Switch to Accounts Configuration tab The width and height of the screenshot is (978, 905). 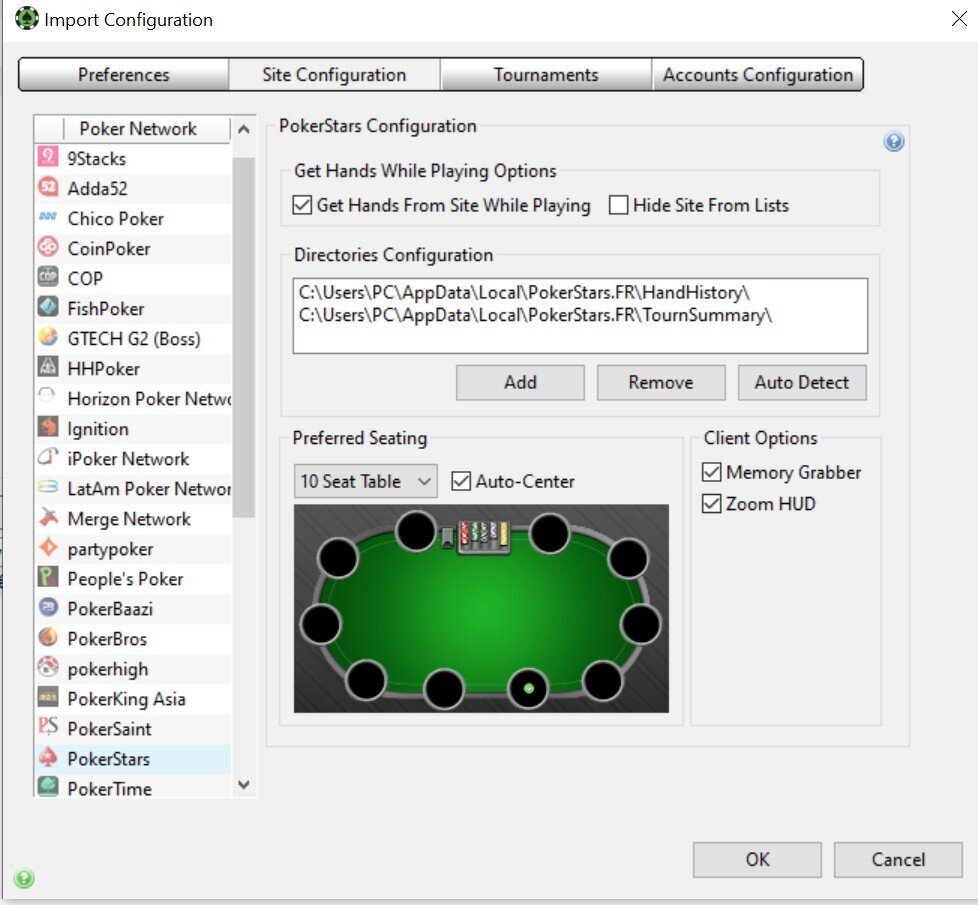757,75
